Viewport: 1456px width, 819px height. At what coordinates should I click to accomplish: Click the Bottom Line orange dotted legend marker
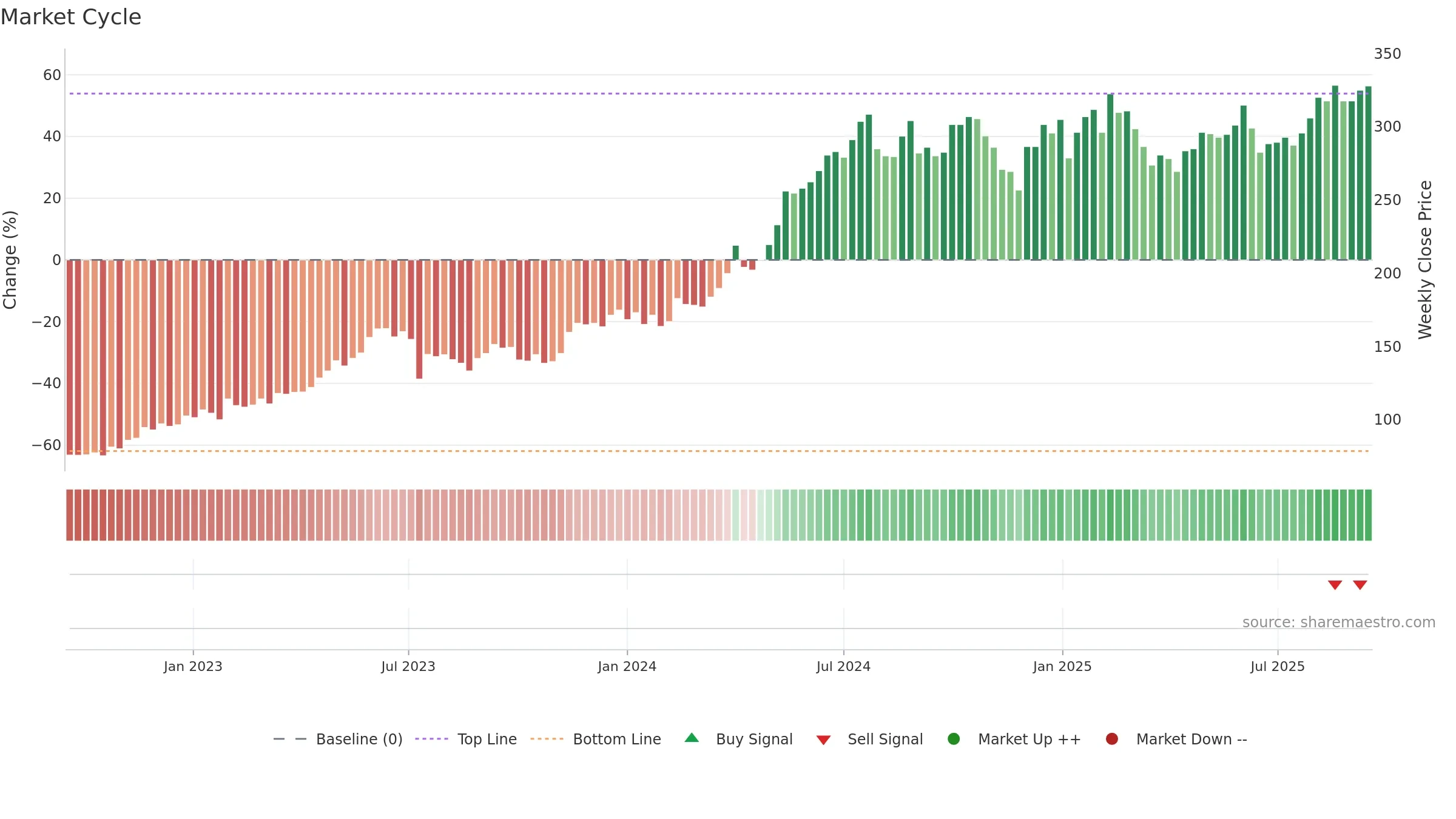547,739
